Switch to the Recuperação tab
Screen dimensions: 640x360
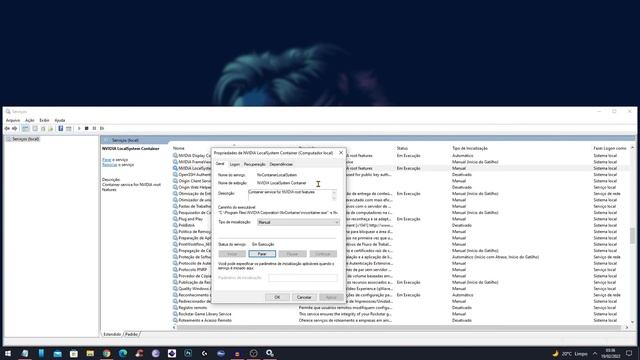[x=254, y=164]
